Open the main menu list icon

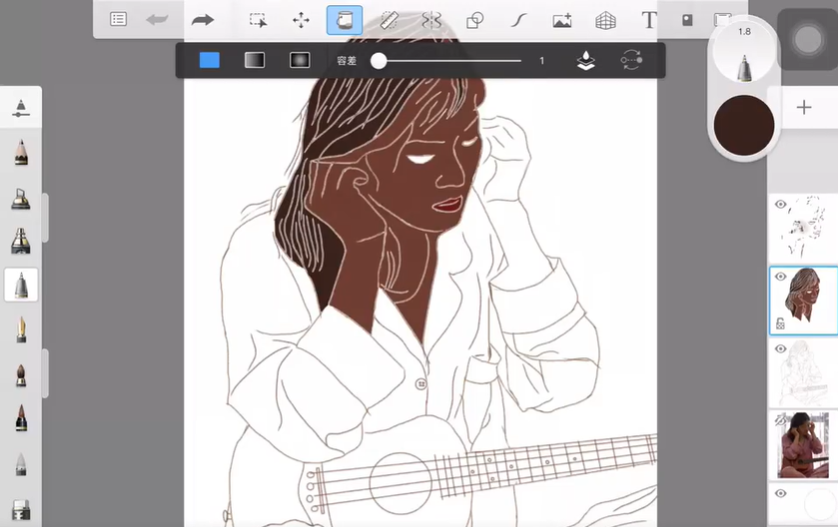coord(118,20)
